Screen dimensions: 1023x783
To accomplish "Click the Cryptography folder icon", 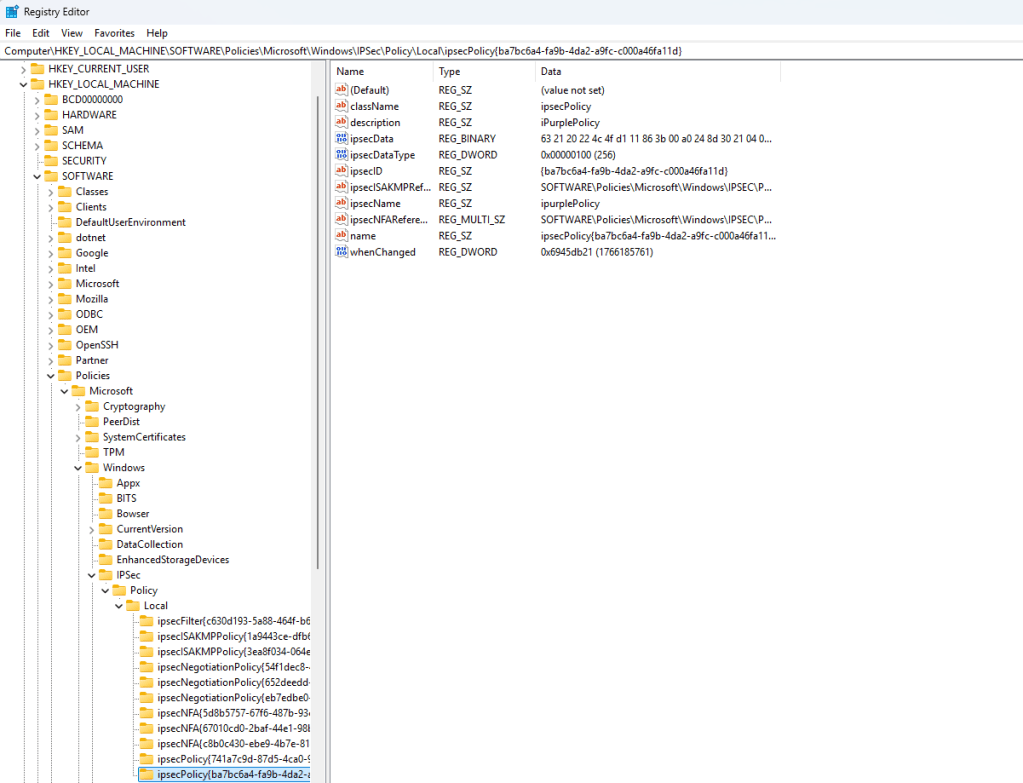I will 92,407.
